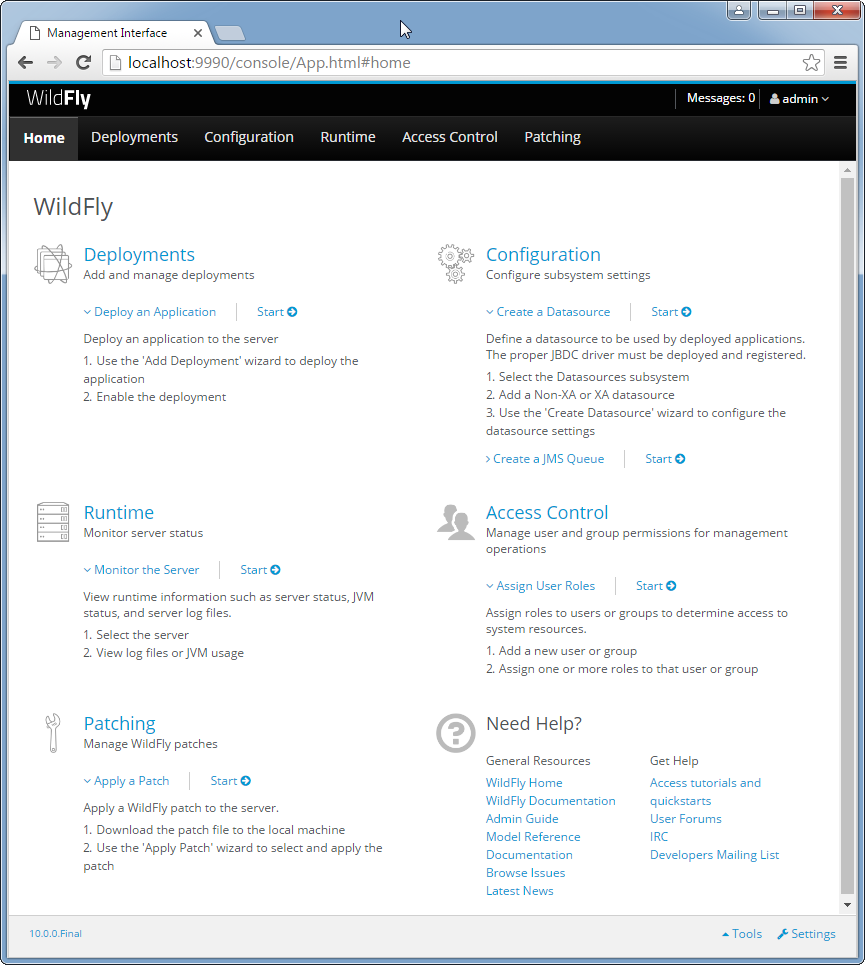The image size is (865, 965).
Task: Open the WildFly Documentation link
Action: tap(551, 801)
